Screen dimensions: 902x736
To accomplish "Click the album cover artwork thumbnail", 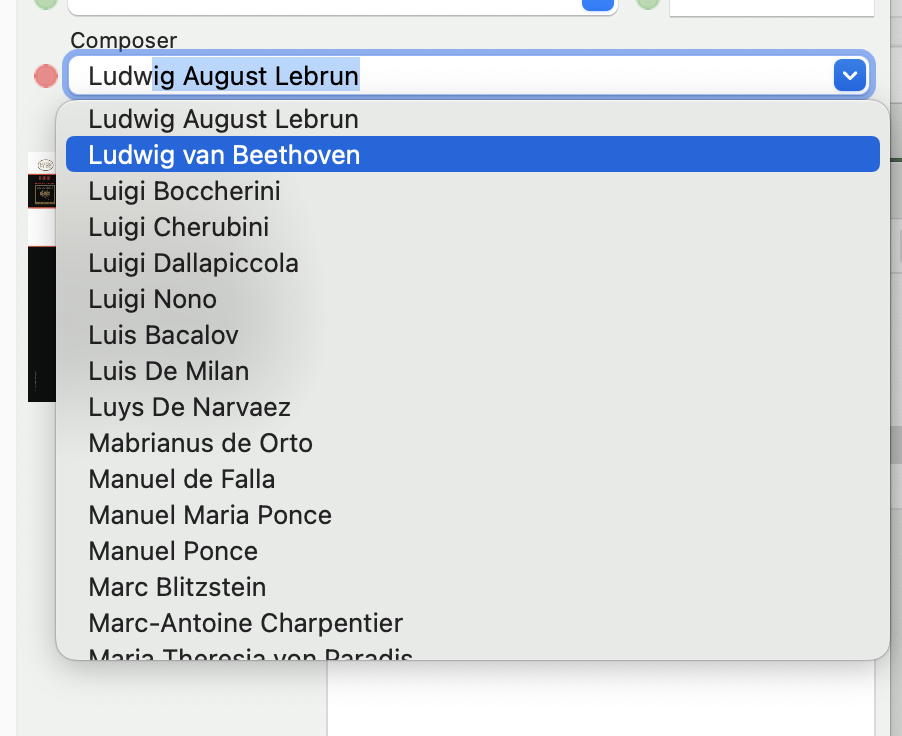I will [x=41, y=277].
